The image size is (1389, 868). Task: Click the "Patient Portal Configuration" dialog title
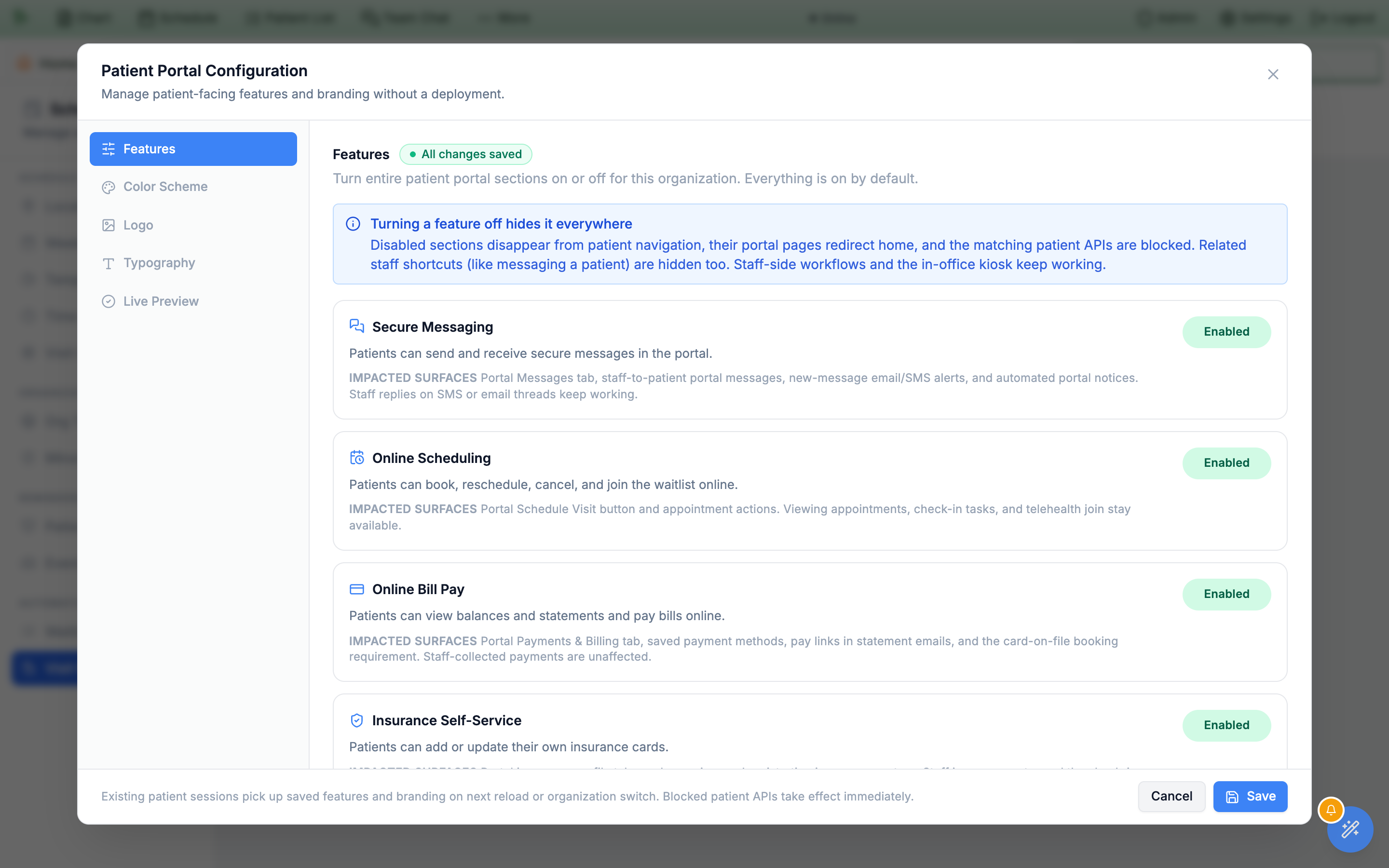coord(204,70)
